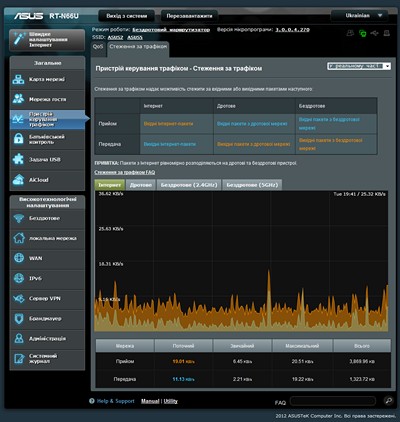The height and width of the screenshot is (422, 400).
Task: Open the AiCloud cloud icon
Action: coord(18,180)
